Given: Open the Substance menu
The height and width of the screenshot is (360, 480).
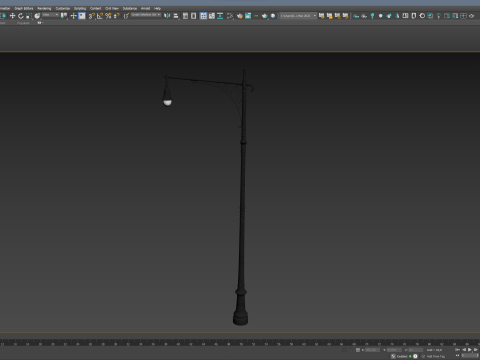Looking at the screenshot, I should [130, 8].
